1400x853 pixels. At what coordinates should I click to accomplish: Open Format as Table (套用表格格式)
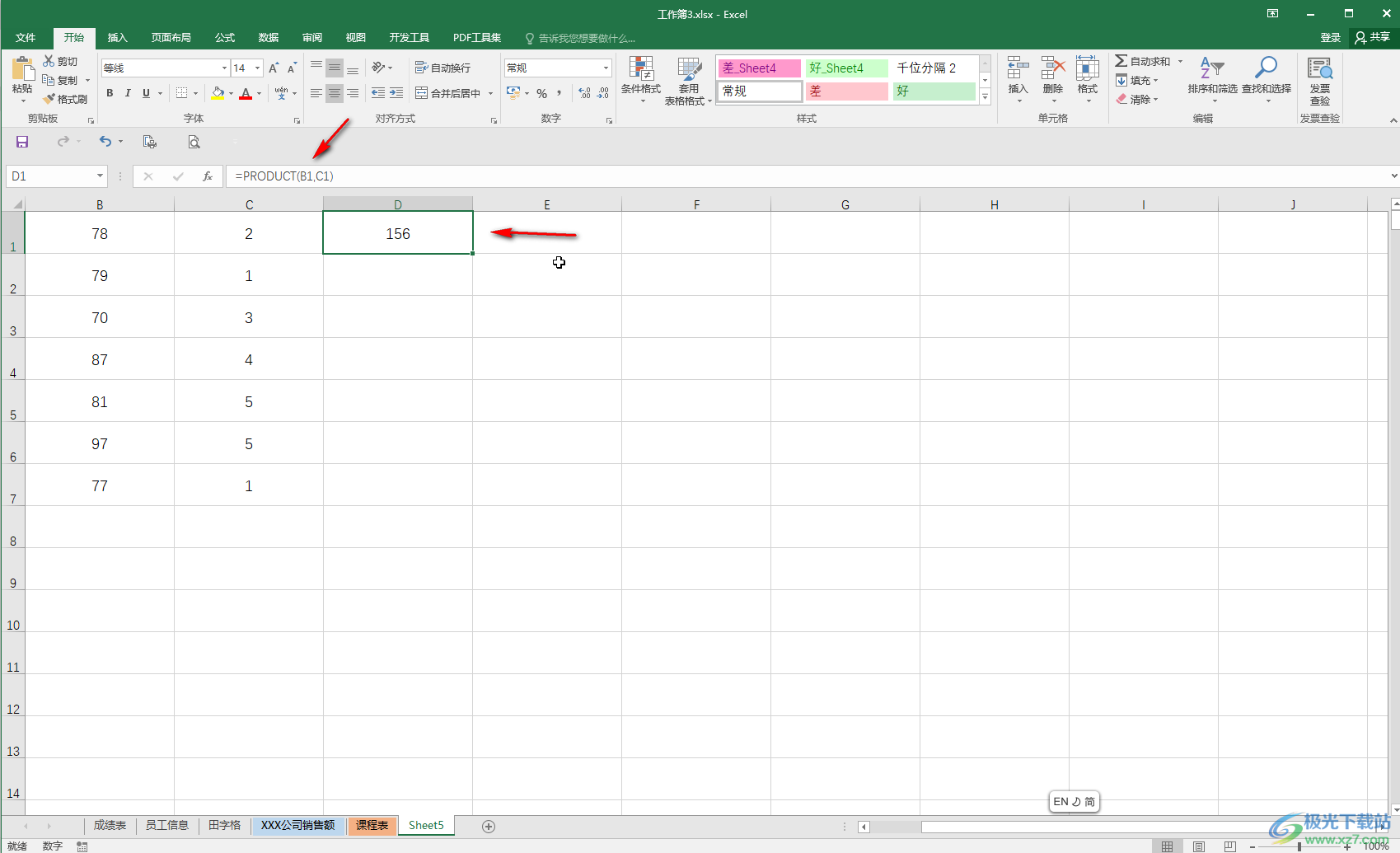click(689, 81)
